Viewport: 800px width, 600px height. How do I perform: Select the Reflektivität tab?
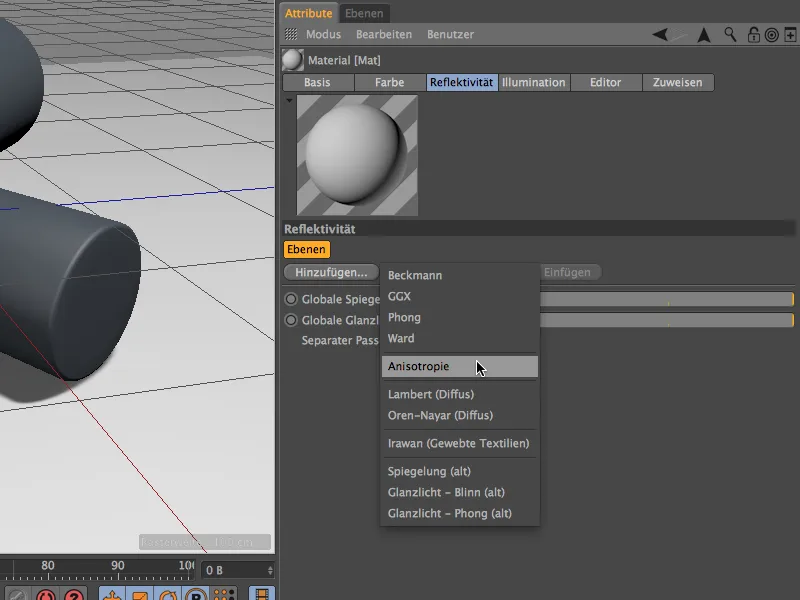point(462,82)
